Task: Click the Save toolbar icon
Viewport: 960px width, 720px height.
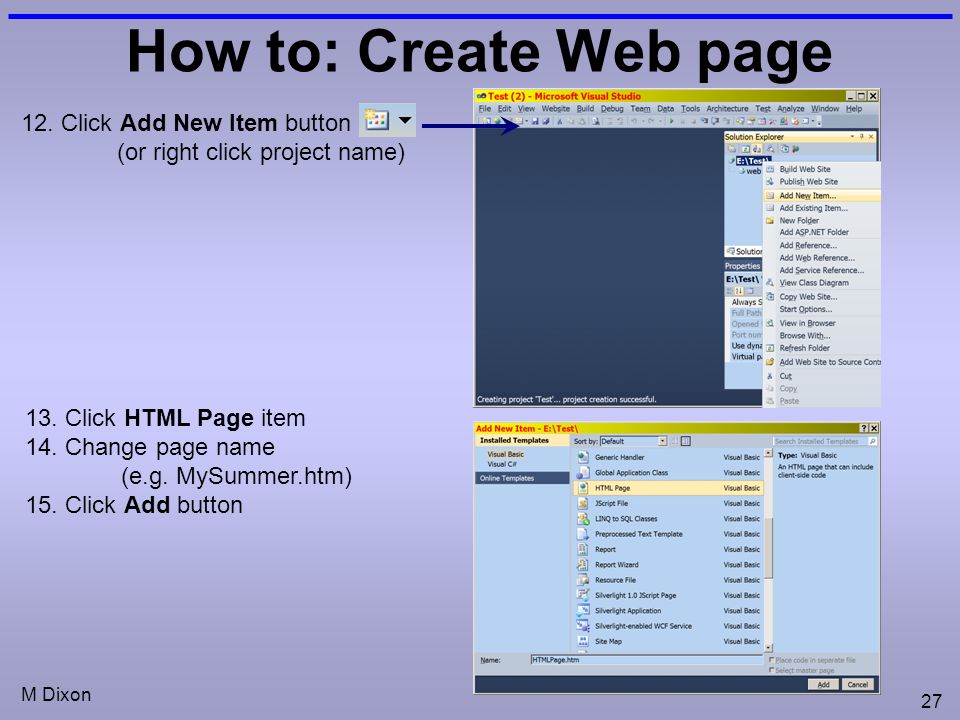Action: (535, 121)
